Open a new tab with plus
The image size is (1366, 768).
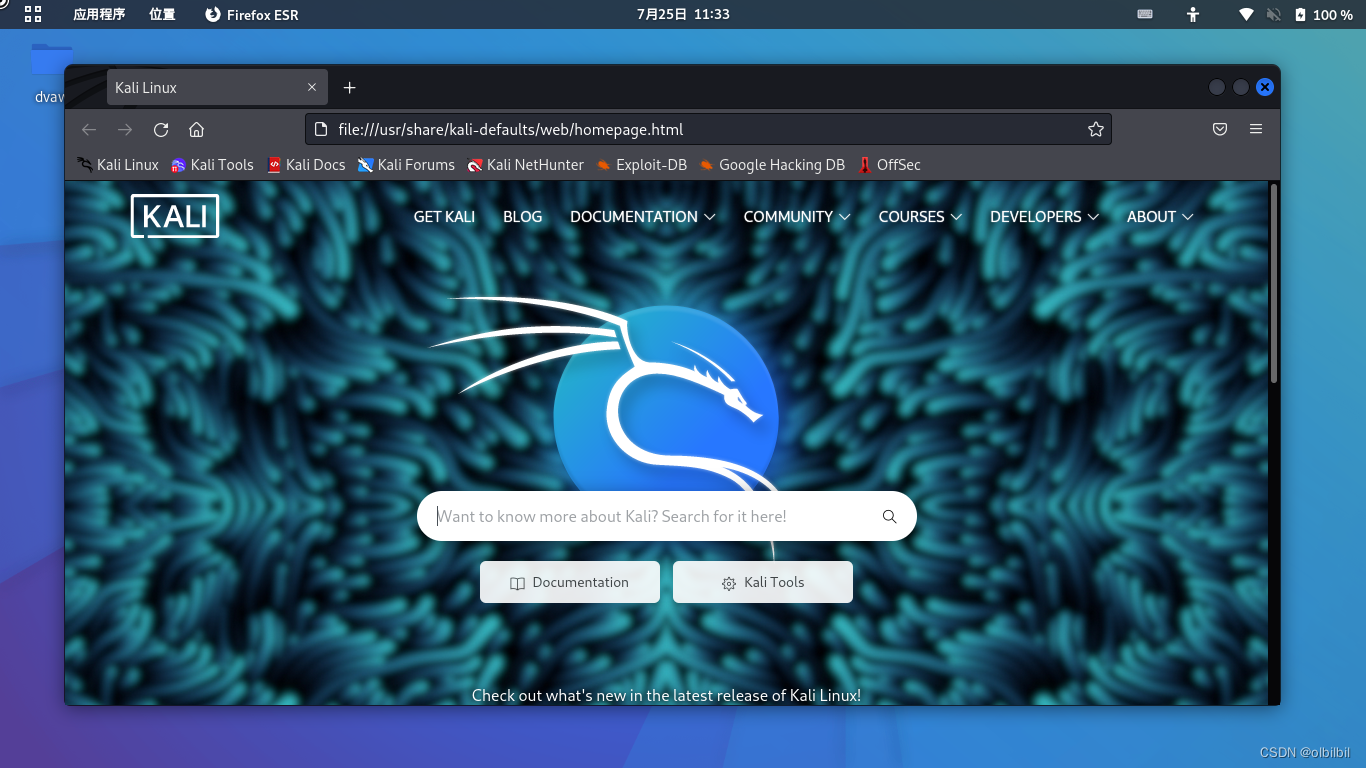pyautogui.click(x=349, y=88)
